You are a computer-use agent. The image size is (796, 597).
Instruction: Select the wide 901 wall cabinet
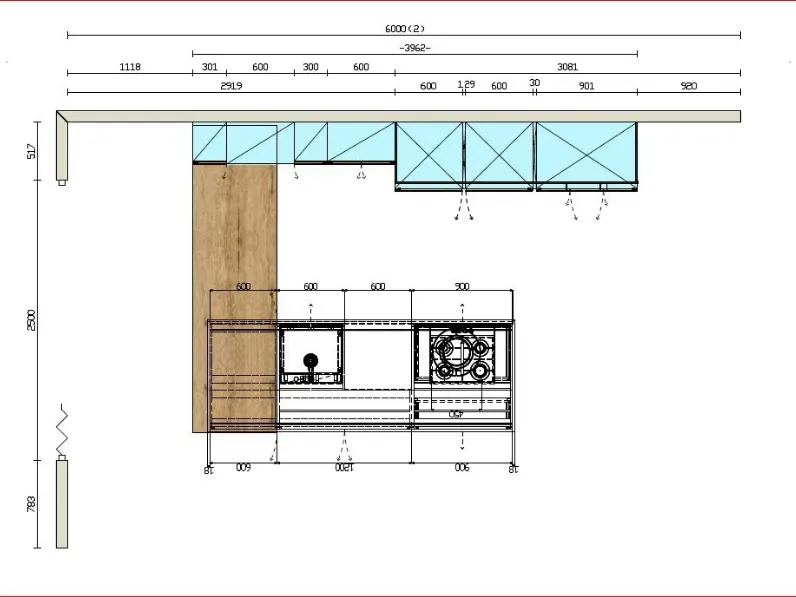(586, 155)
